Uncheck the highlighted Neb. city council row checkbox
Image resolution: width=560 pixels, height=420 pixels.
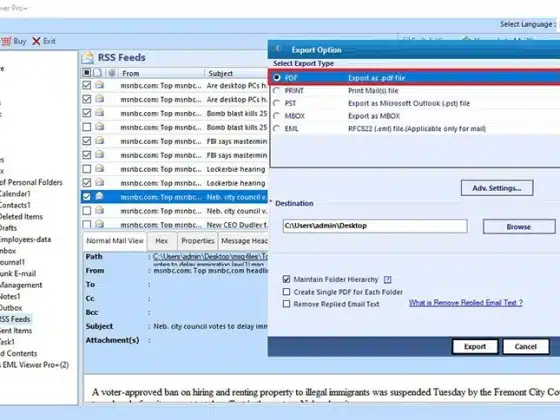[x=86, y=197]
